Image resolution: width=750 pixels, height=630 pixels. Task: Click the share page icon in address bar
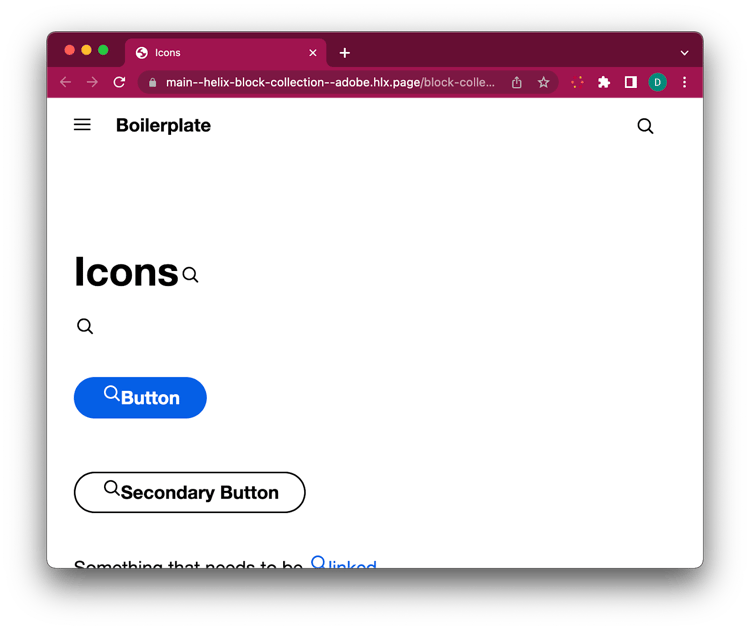517,83
